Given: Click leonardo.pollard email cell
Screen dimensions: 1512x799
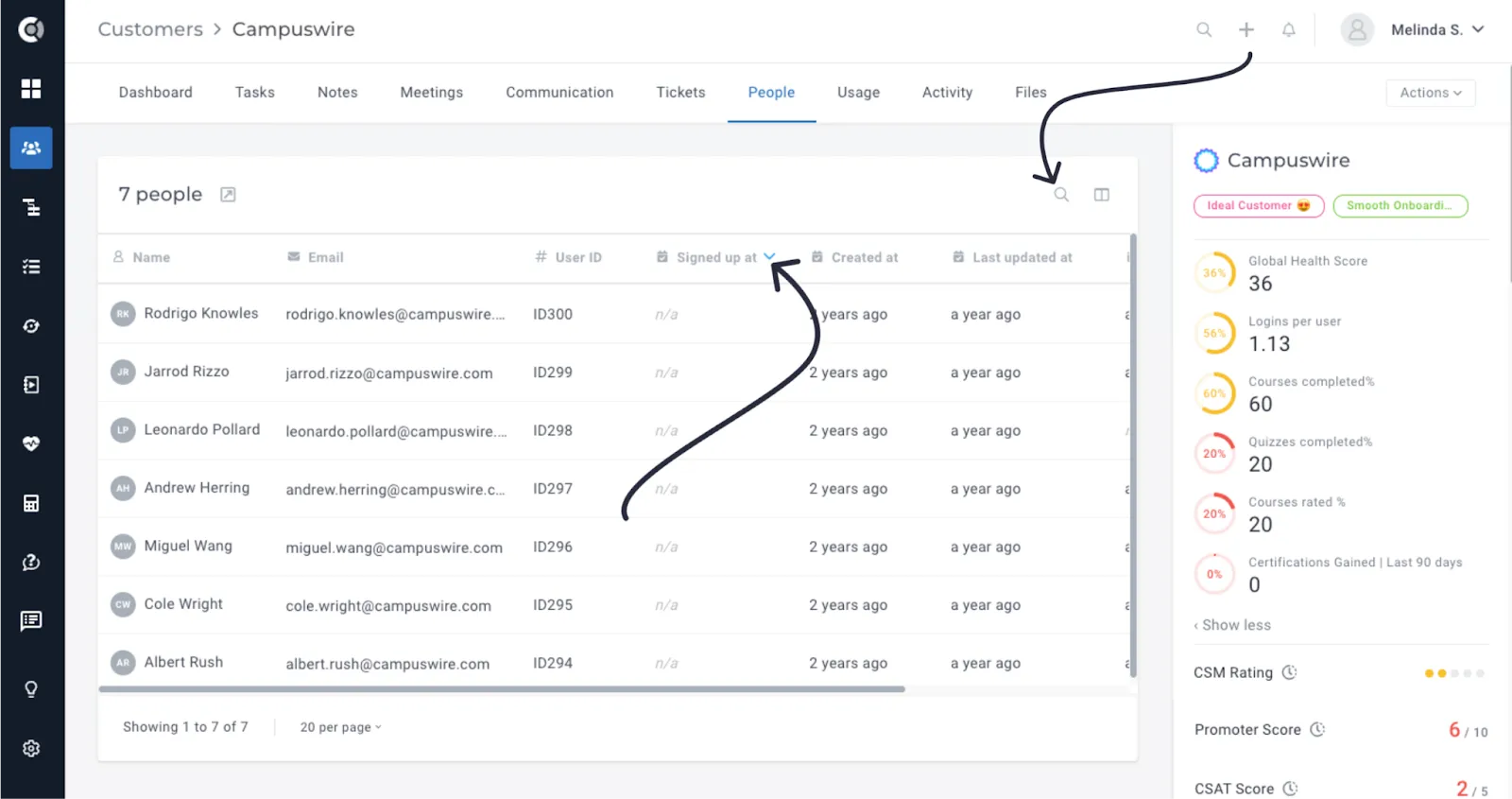Looking at the screenshot, I should pos(396,431).
